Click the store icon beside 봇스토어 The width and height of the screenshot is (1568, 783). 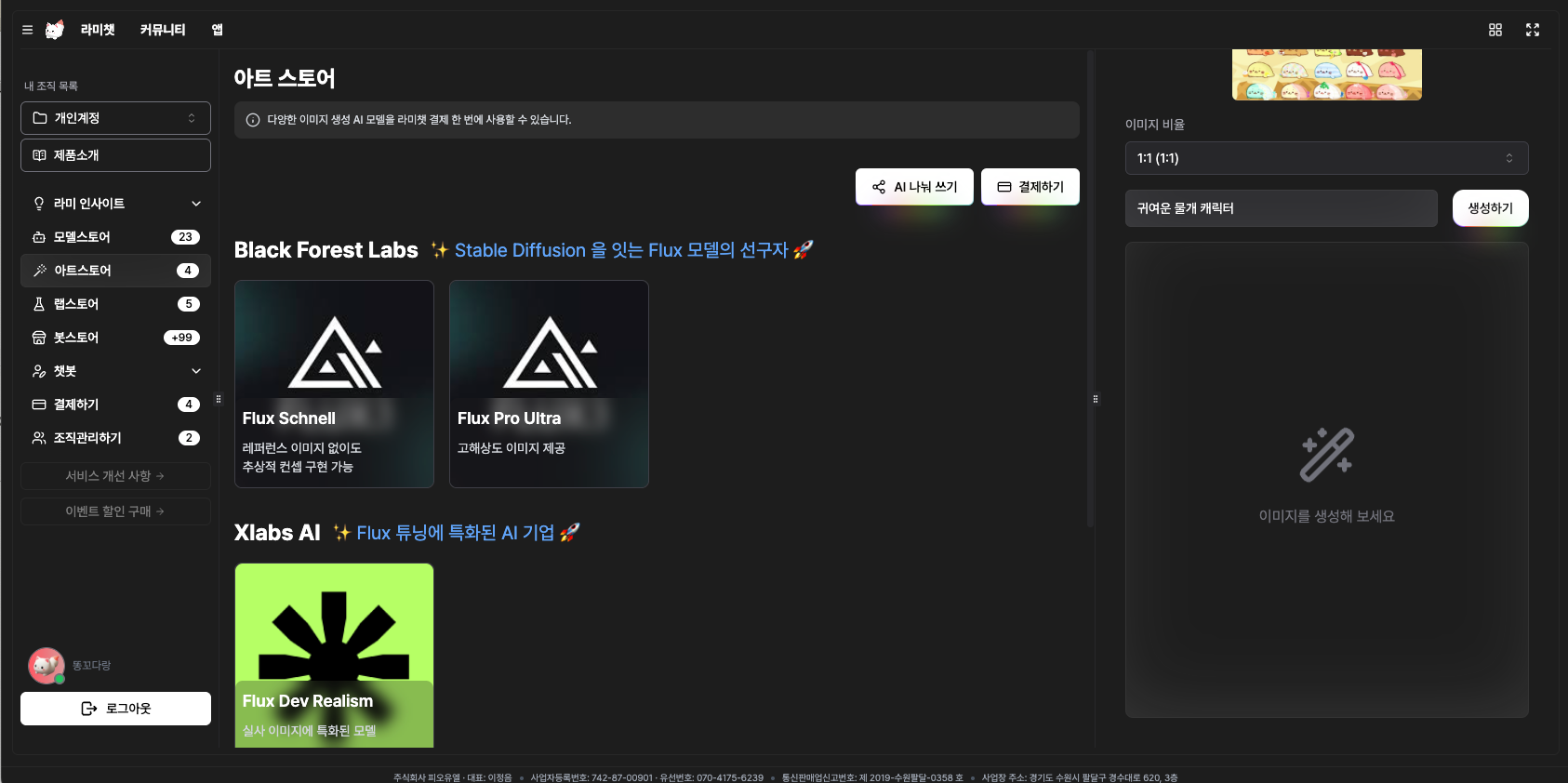click(39, 338)
